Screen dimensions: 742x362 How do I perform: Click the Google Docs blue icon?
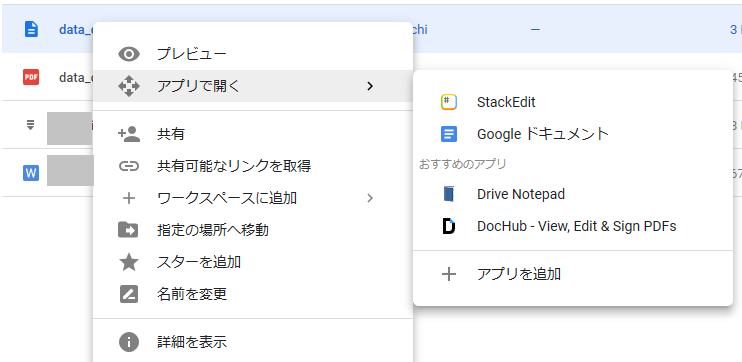click(x=449, y=134)
